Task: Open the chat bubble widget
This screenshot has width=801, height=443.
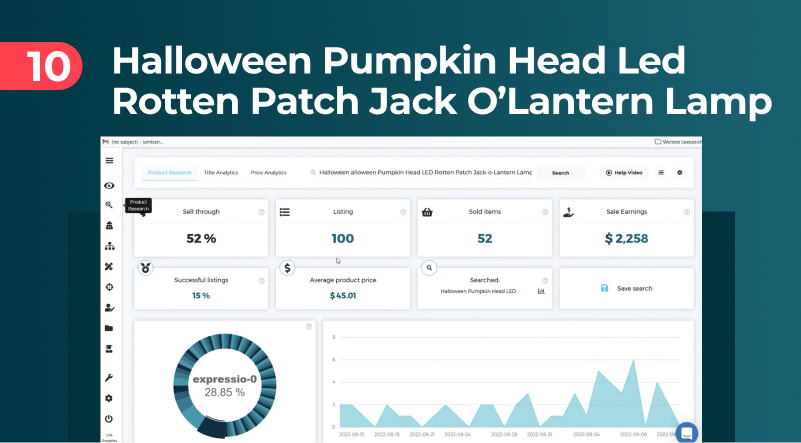Action: point(687,432)
